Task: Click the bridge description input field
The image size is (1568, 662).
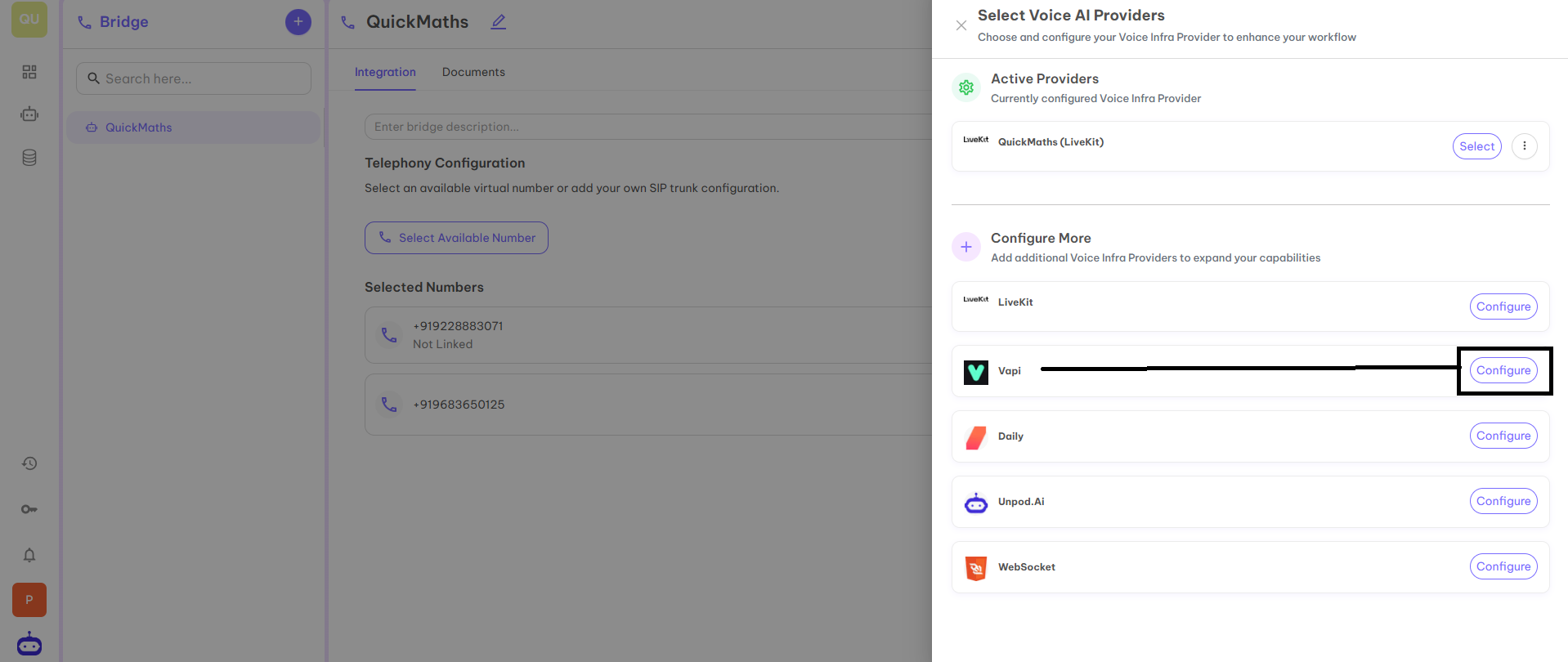Action: tap(648, 127)
